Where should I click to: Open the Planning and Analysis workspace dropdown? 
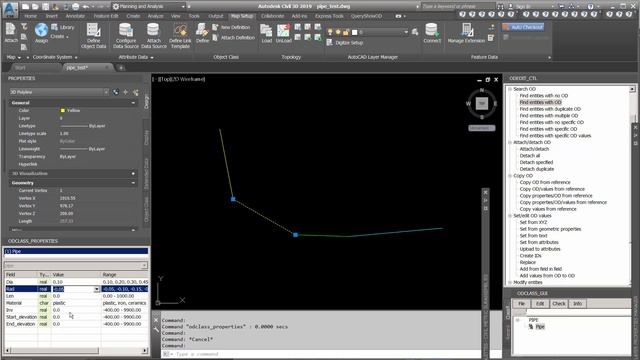coord(183,7)
